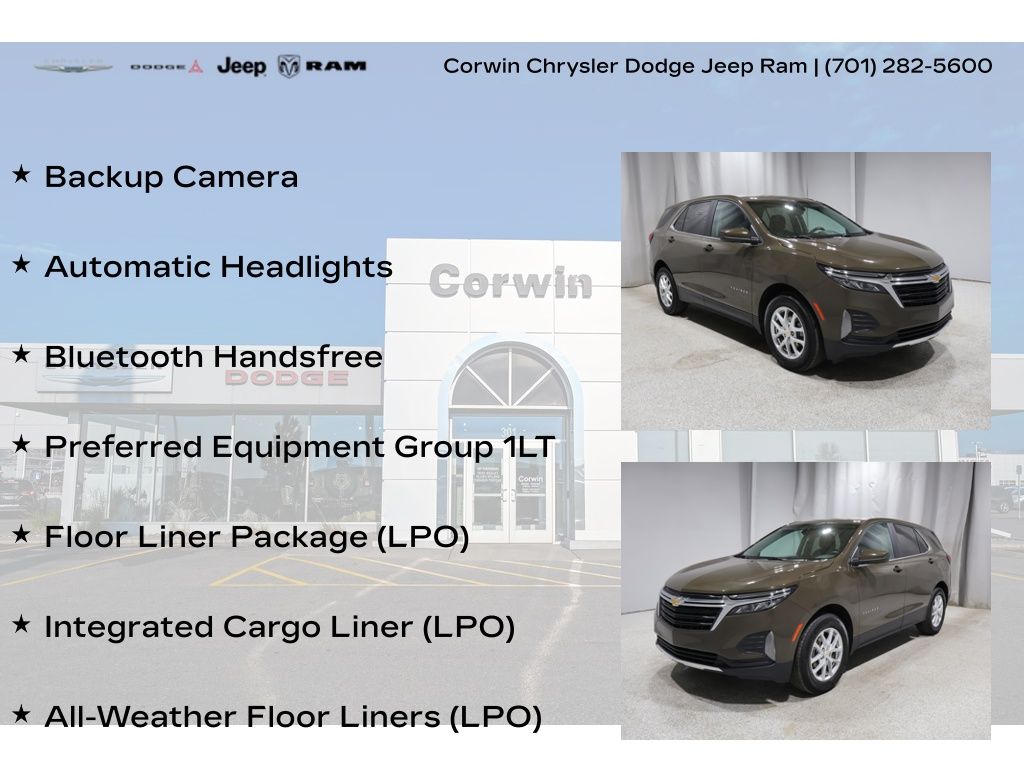Select the 'Bluetooth Handsfree' feature text
The image size is (1024, 768).
(214, 357)
